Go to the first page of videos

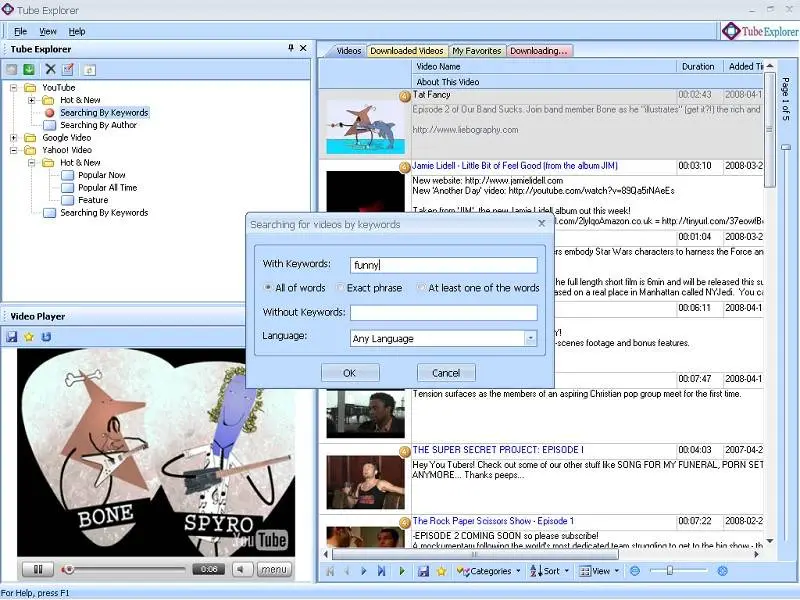(330, 571)
